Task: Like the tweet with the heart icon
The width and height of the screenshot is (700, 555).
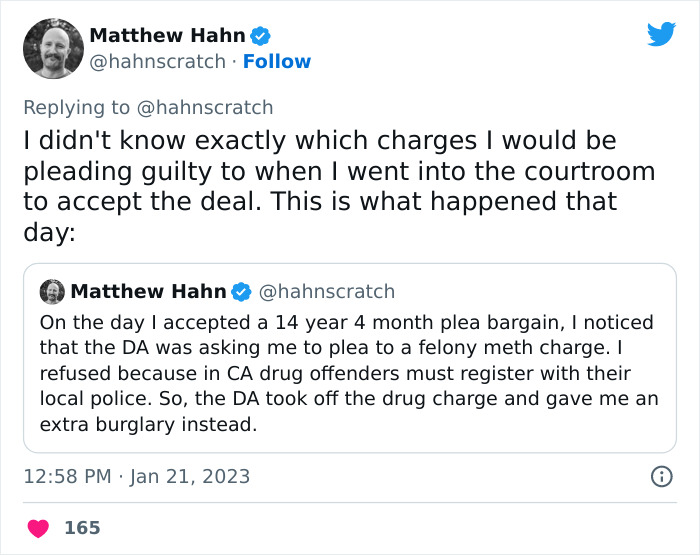Action: [38, 527]
